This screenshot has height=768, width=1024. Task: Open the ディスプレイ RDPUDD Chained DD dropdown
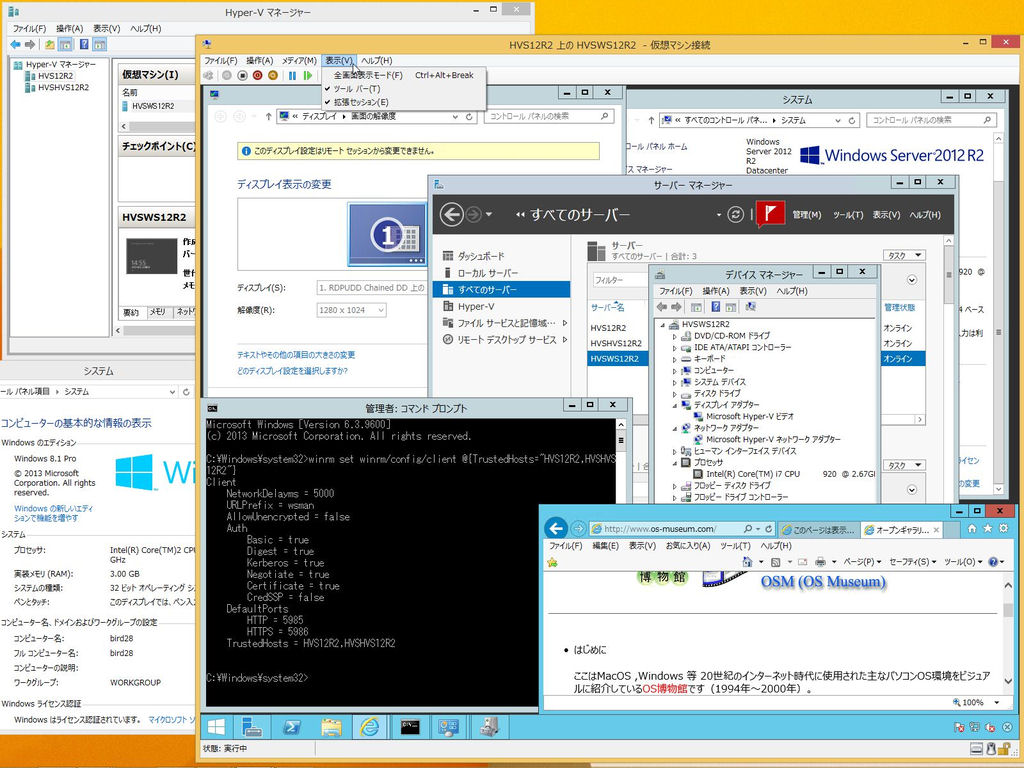[372, 287]
